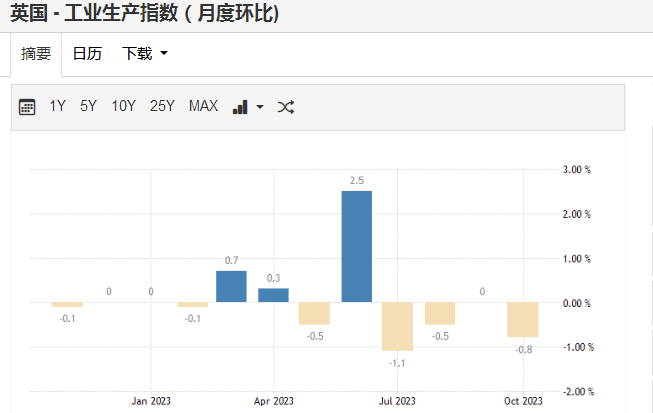This screenshot has height=413, width=653.
Task: Select the -0.5 bar left of 2.5 bar
Action: (314, 313)
